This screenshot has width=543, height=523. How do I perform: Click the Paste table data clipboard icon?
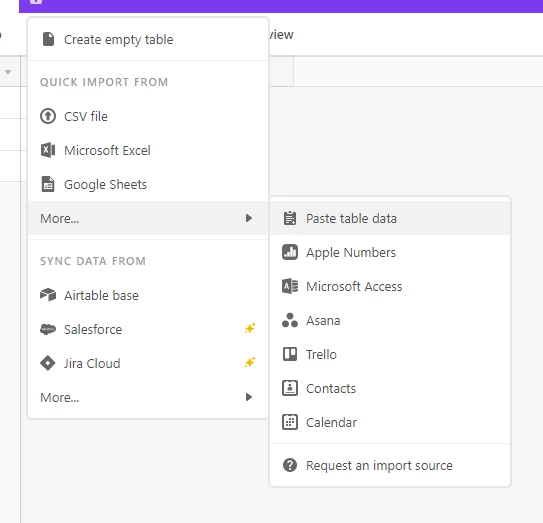[x=290, y=218]
